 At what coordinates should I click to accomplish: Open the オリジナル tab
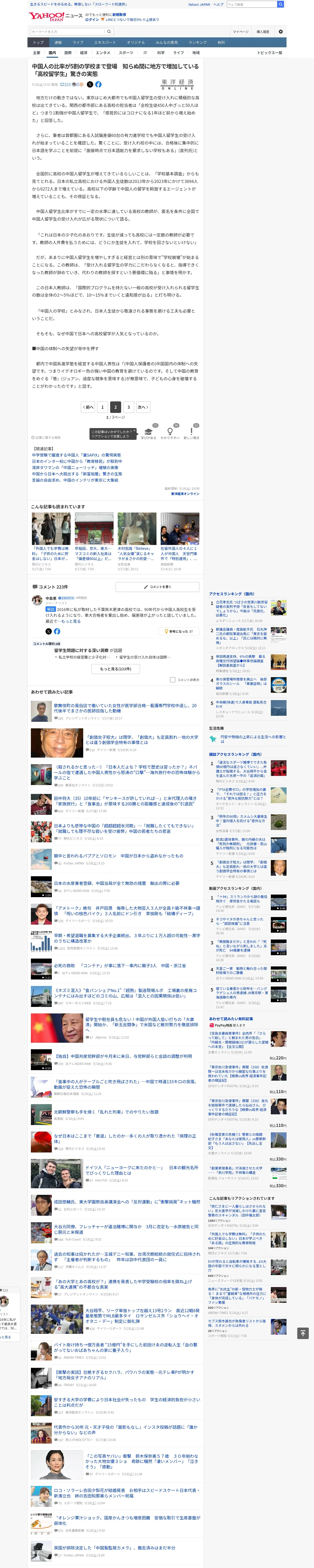tap(136, 43)
